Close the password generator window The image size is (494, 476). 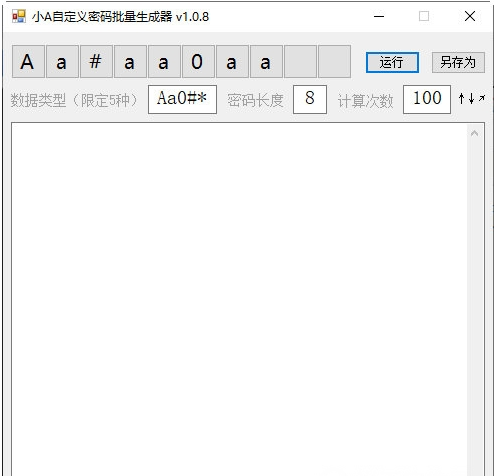[x=470, y=16]
